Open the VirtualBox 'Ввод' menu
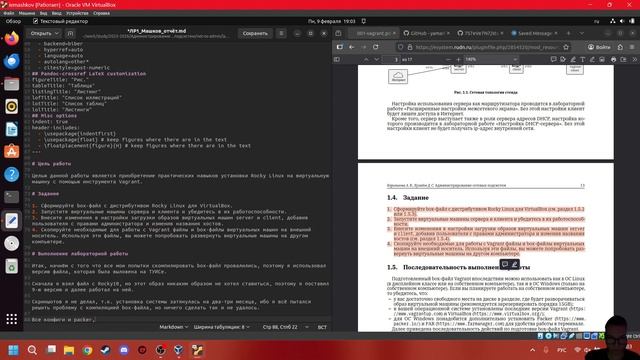640x360 pixels. pyautogui.click(x=56, y=13)
